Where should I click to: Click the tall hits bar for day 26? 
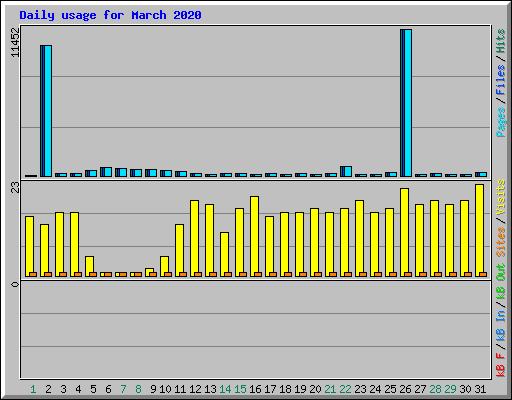406,103
